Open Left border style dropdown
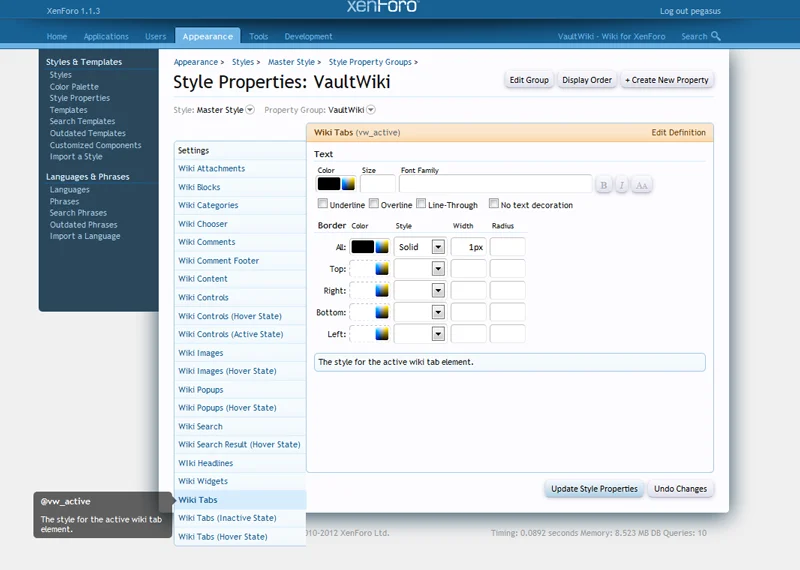The image size is (800, 570). [420, 334]
